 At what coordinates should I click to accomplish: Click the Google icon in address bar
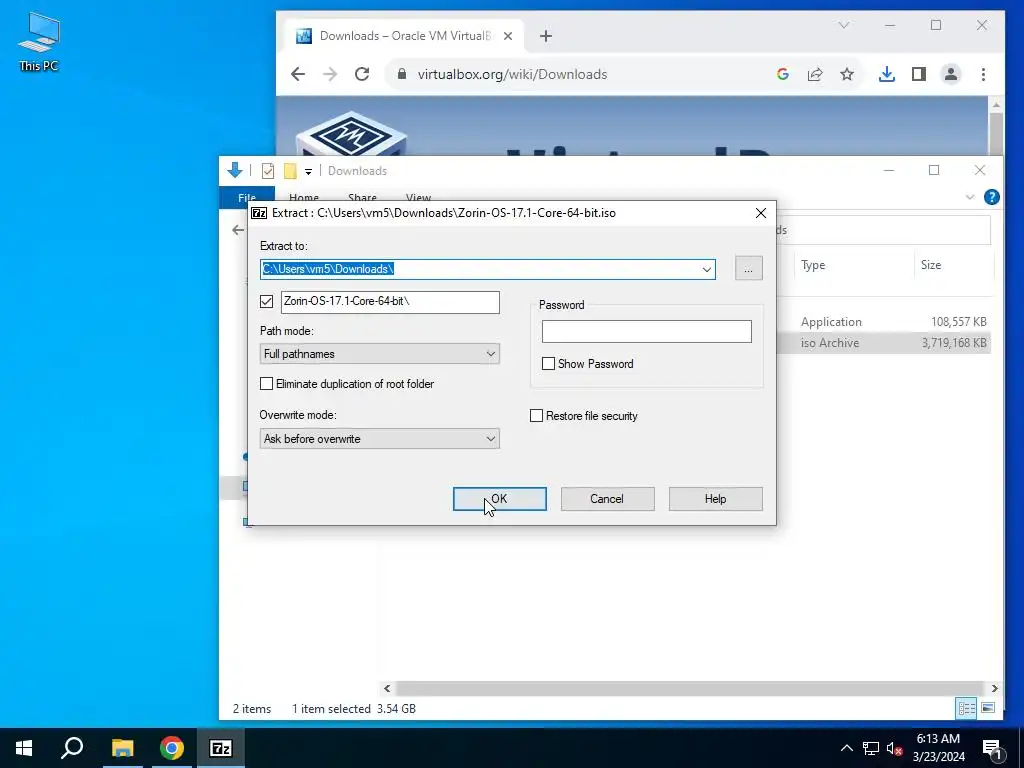click(x=782, y=74)
